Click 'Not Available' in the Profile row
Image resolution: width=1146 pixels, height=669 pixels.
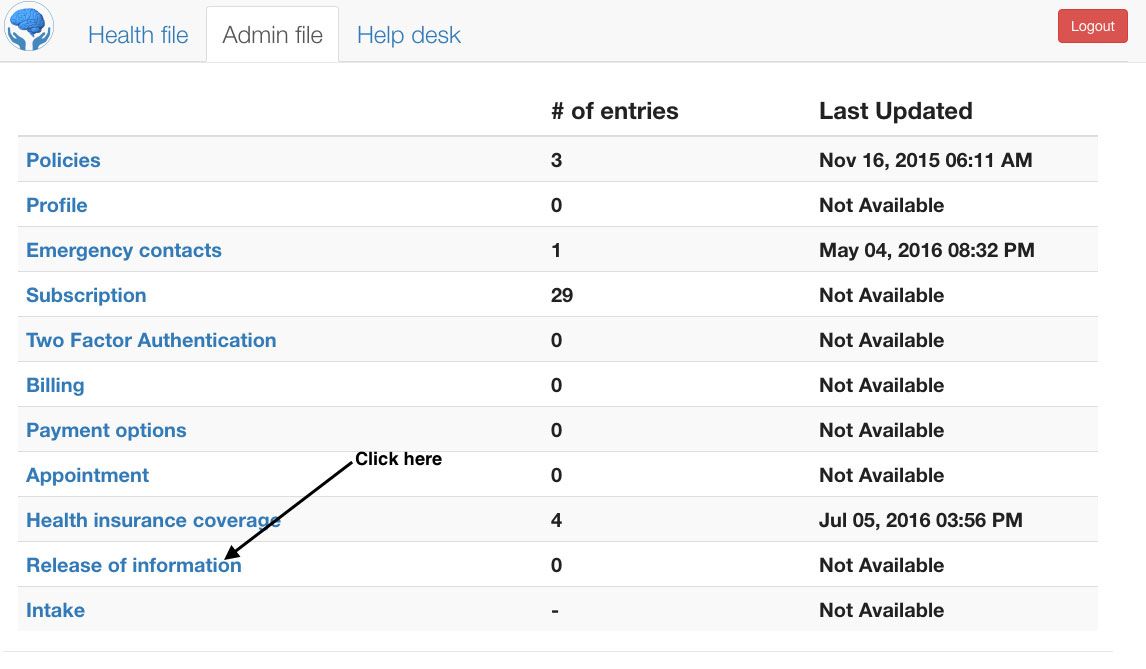[x=881, y=205]
